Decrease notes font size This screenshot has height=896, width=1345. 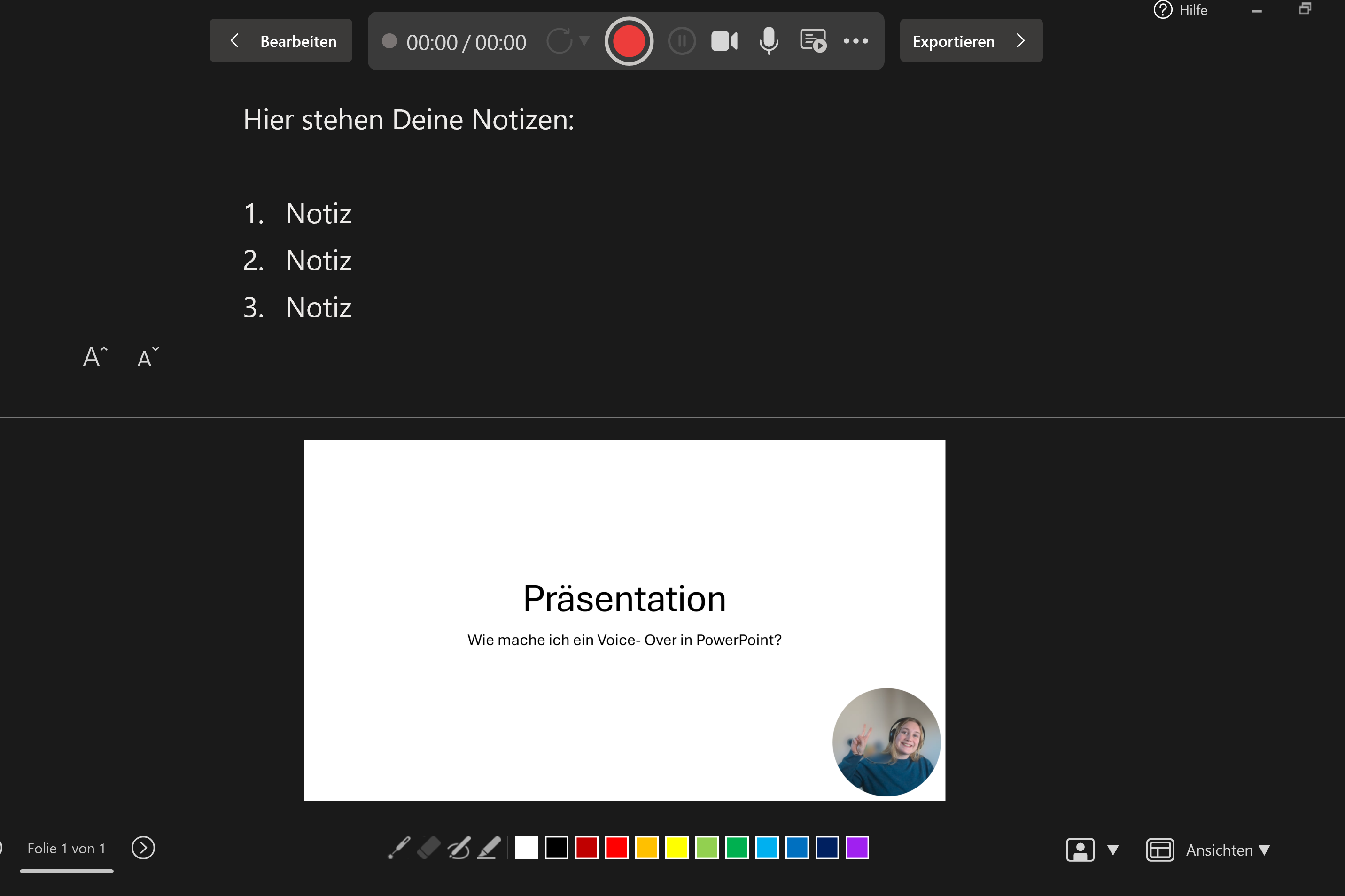(148, 357)
